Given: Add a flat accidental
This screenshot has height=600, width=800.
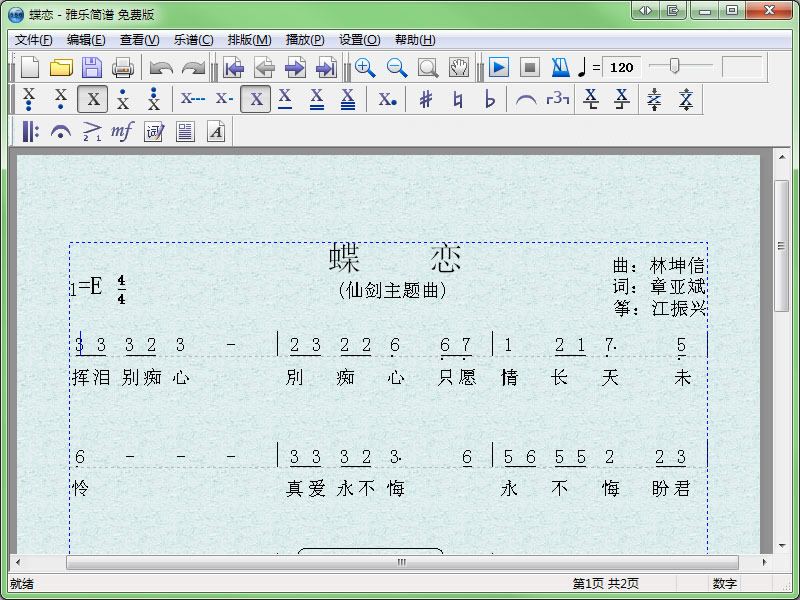Looking at the screenshot, I should pos(489,99).
